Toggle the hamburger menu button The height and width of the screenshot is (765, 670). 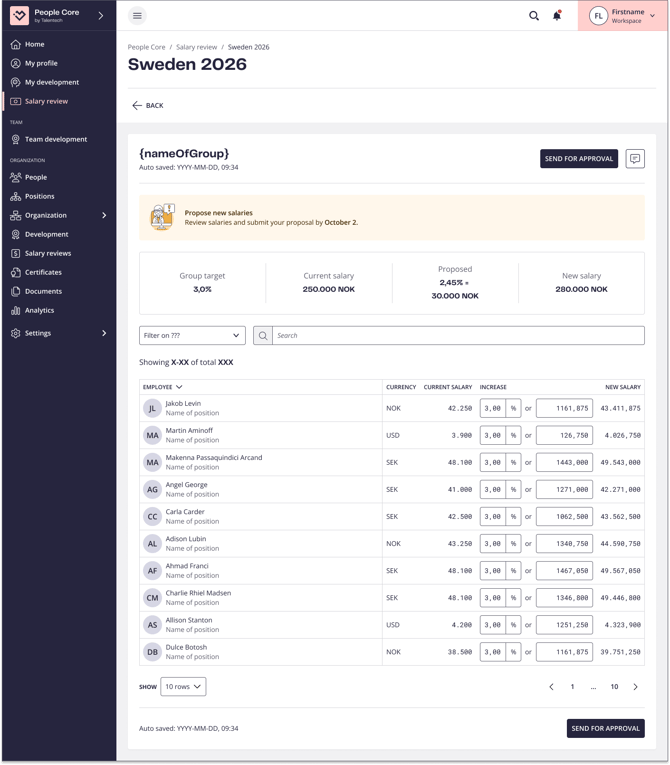137,16
